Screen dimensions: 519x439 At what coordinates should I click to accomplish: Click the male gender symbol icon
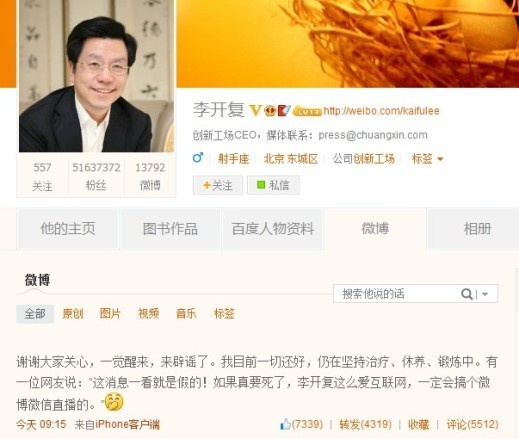198,158
